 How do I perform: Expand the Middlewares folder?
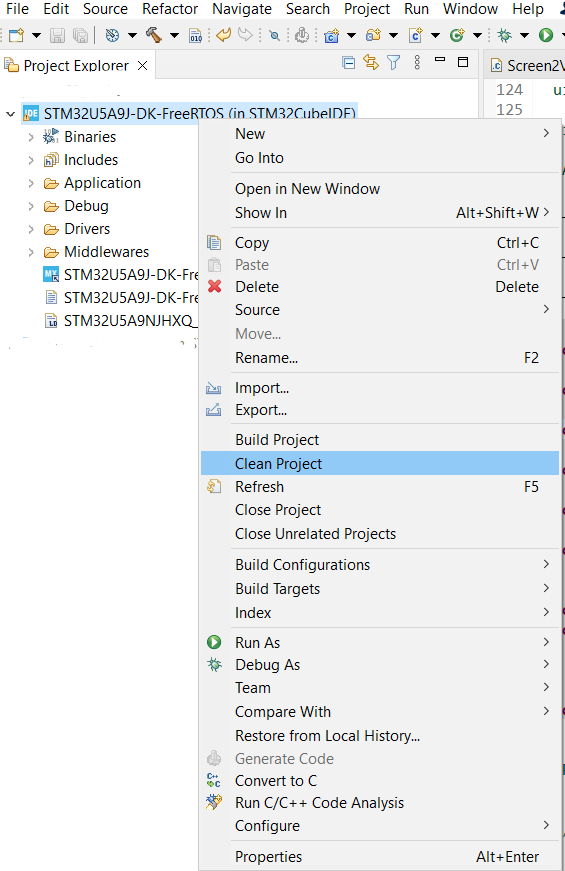point(31,253)
